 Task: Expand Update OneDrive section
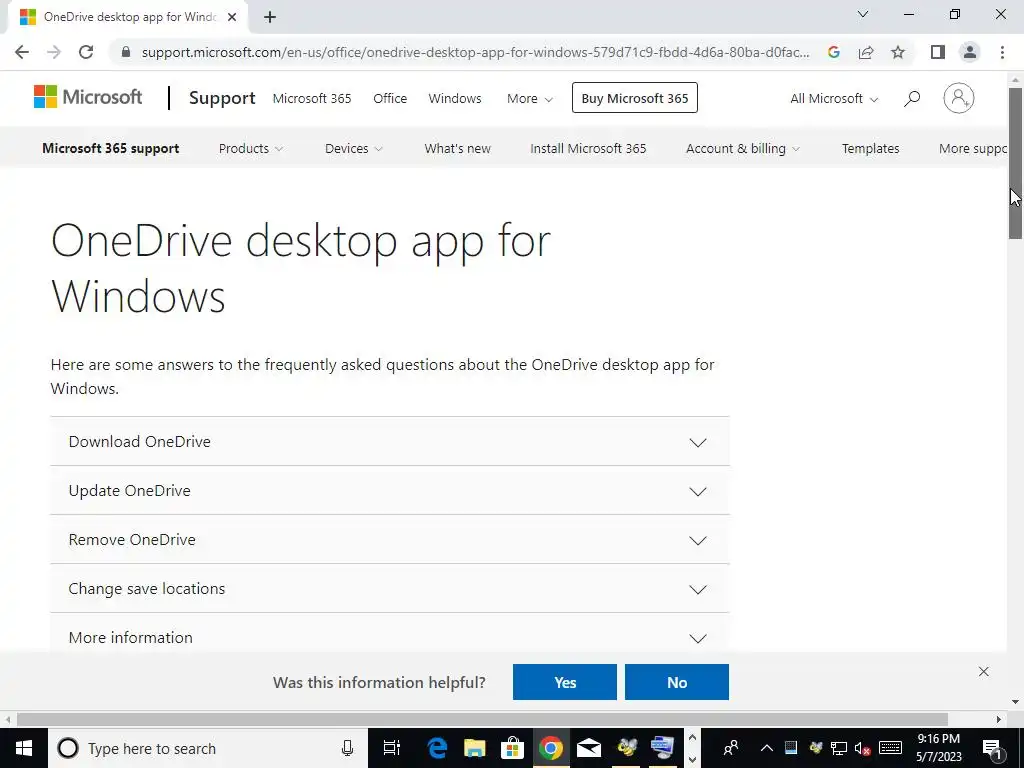coord(390,490)
